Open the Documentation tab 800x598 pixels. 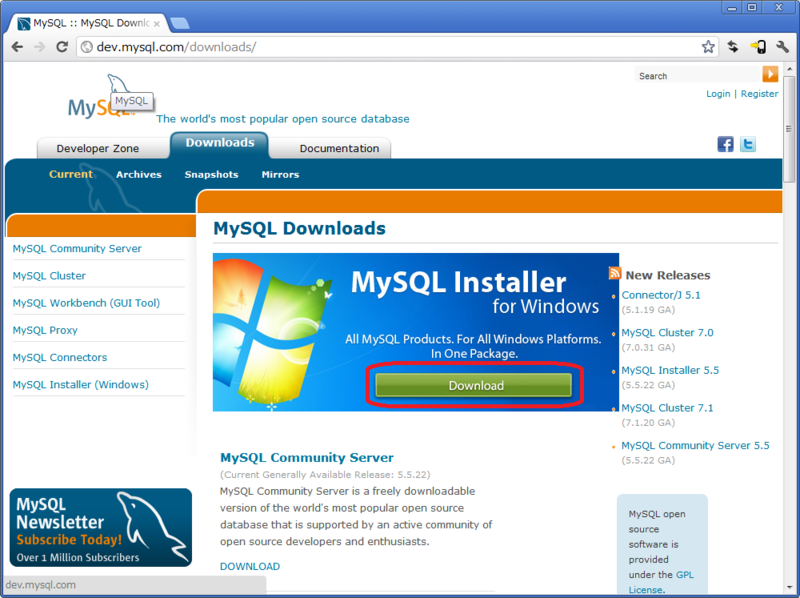[339, 148]
